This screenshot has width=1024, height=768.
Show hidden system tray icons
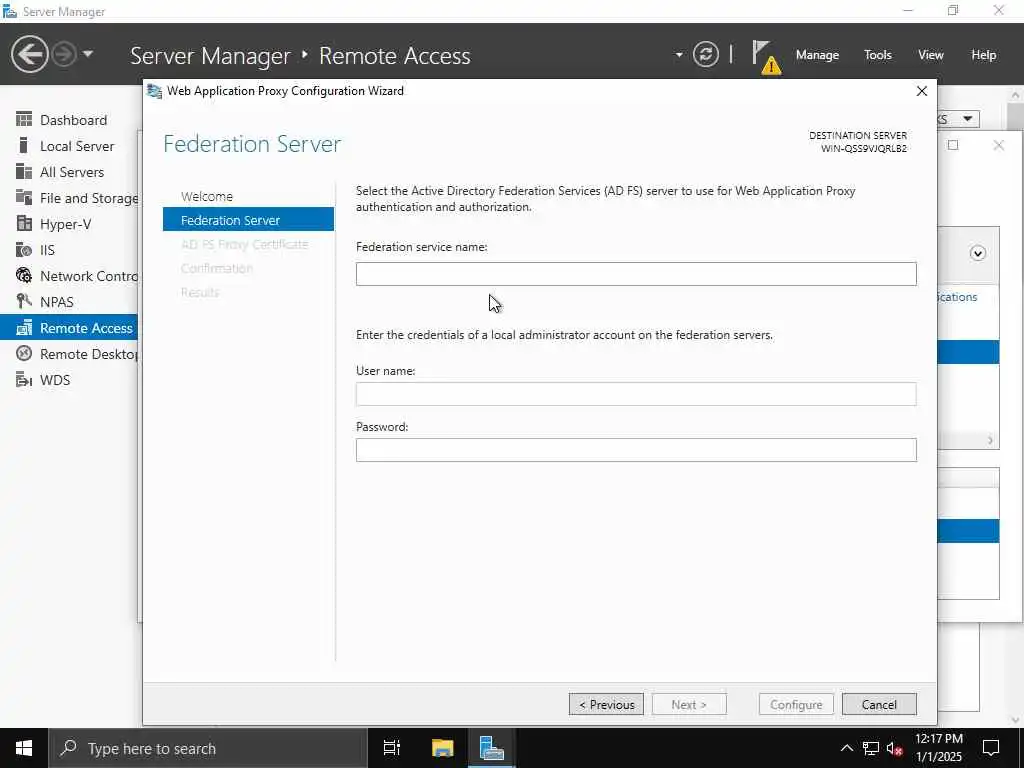(846, 748)
